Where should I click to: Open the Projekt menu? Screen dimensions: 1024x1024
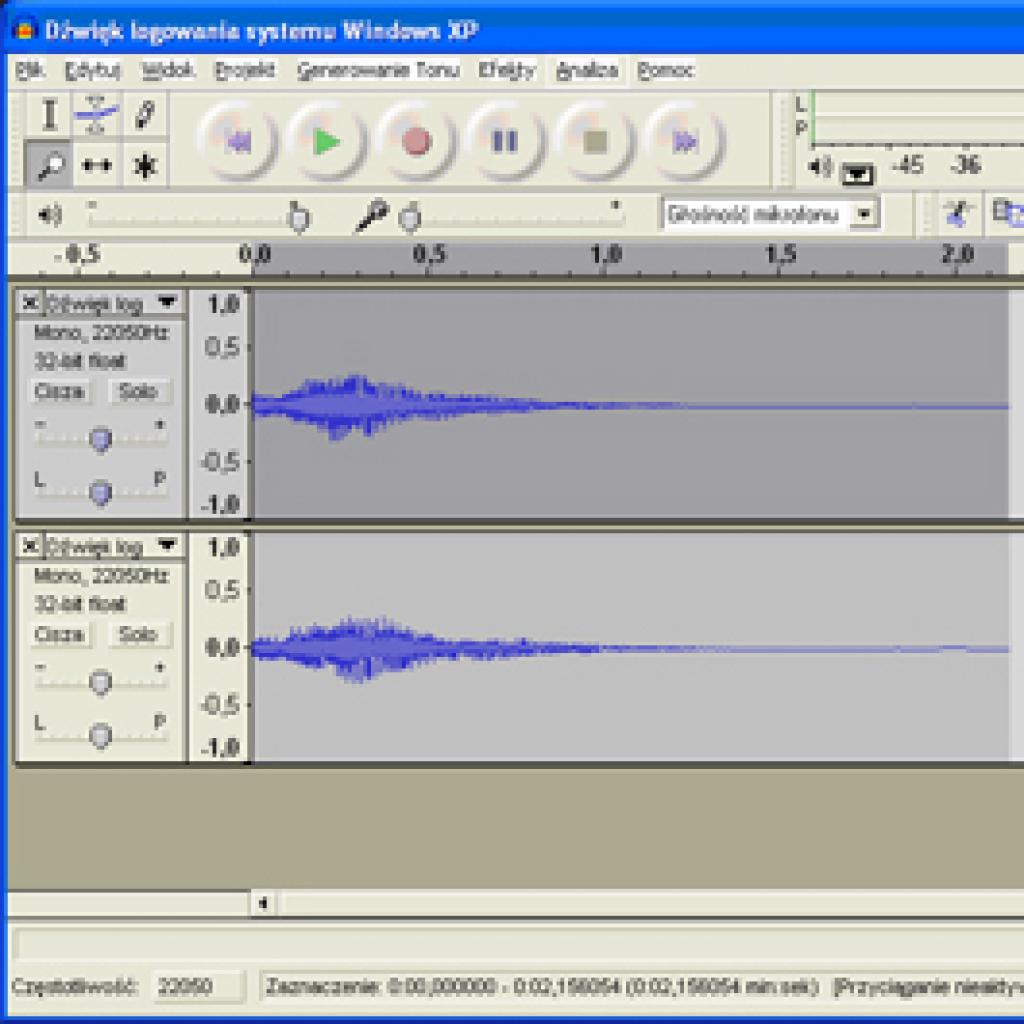point(244,70)
